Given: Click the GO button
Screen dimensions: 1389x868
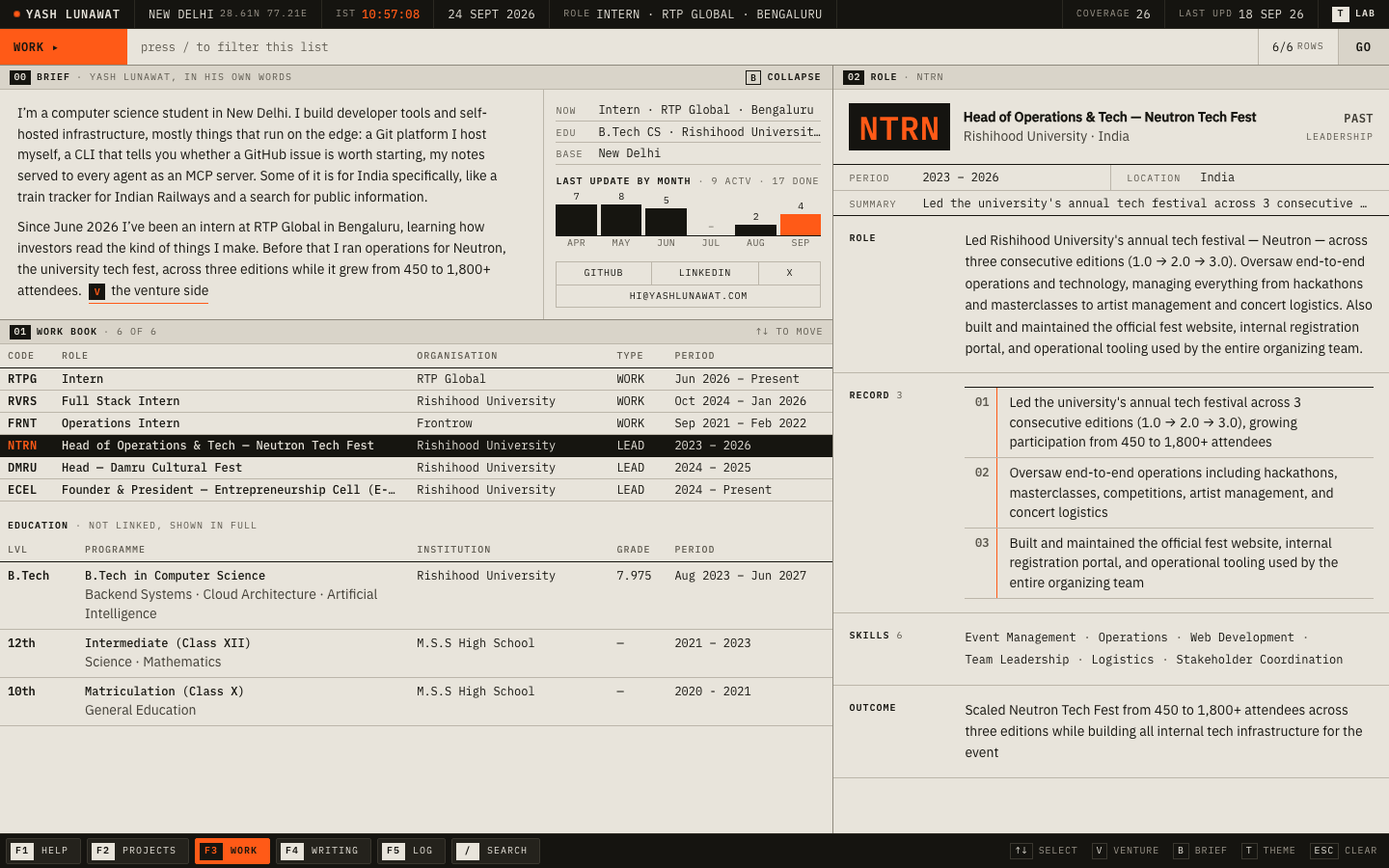Looking at the screenshot, I should point(1363,47).
